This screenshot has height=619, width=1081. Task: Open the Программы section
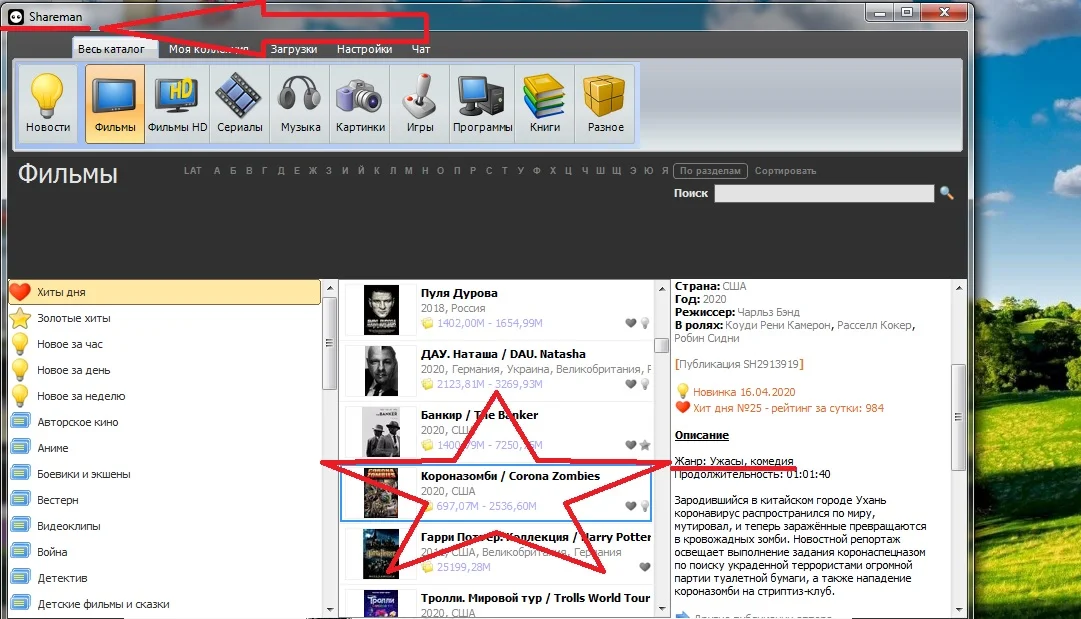[x=482, y=102]
